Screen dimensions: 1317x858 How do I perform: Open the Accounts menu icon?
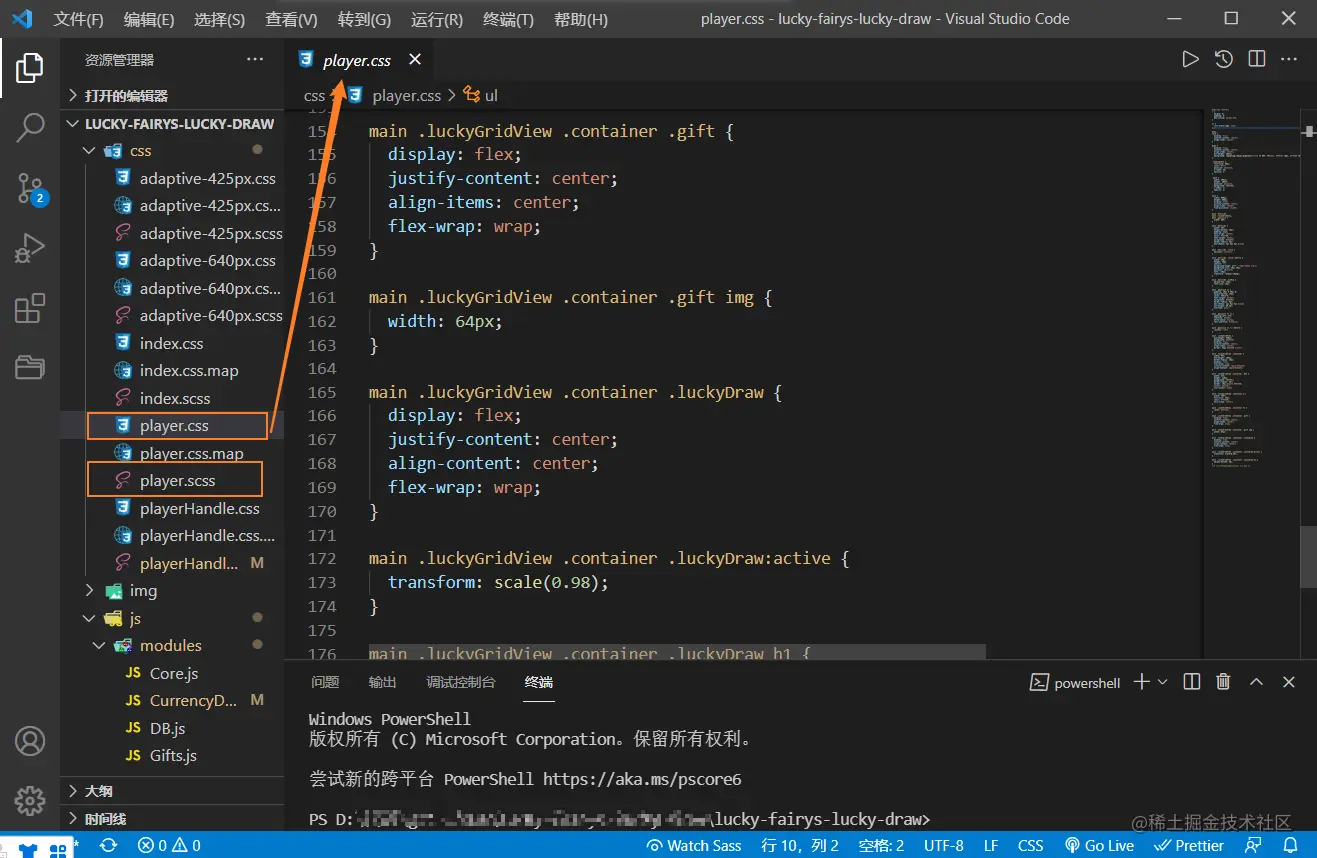pos(30,741)
